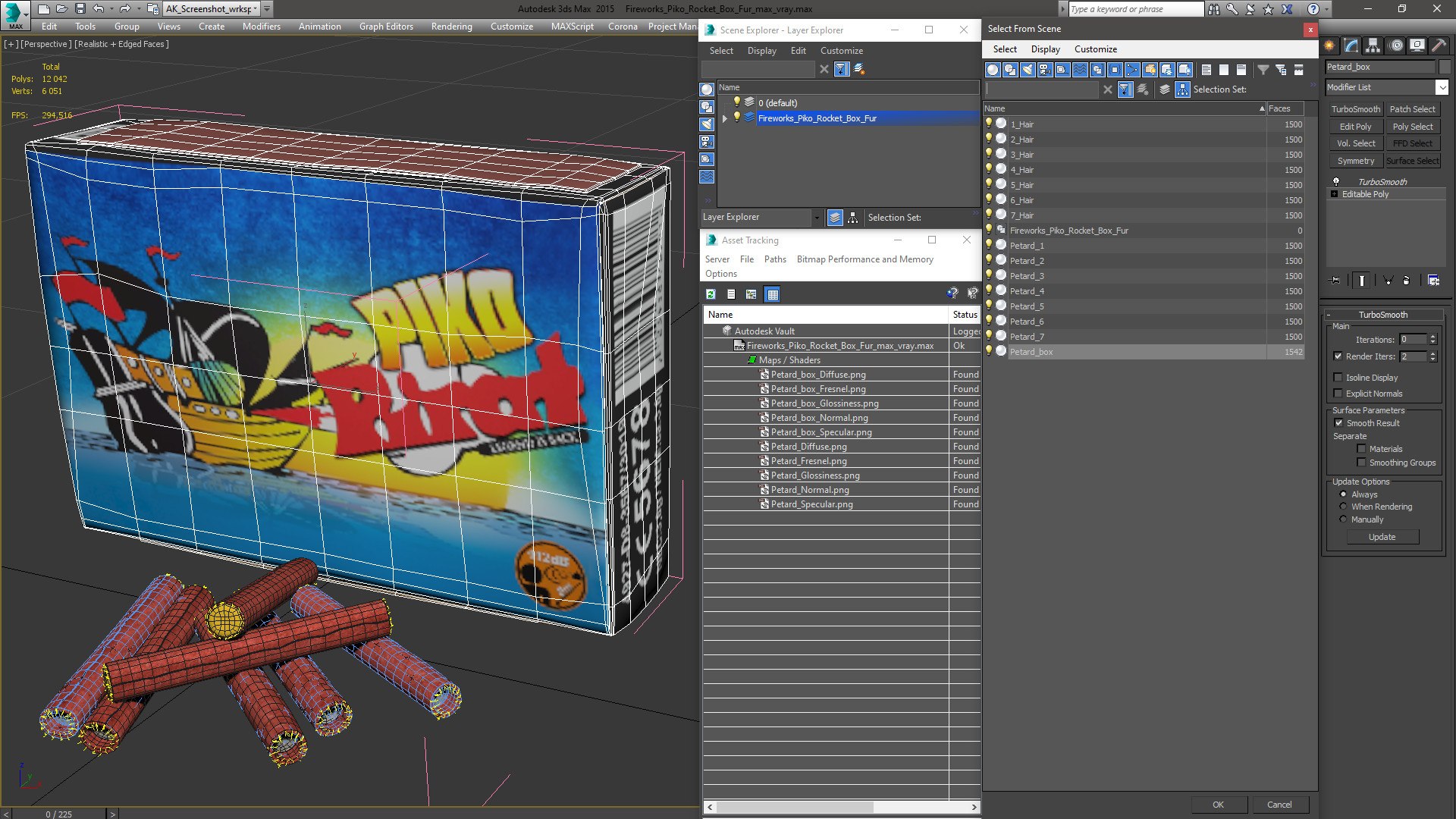The height and width of the screenshot is (819, 1456).
Task: Open the Modifiers menu
Action: tap(261, 27)
